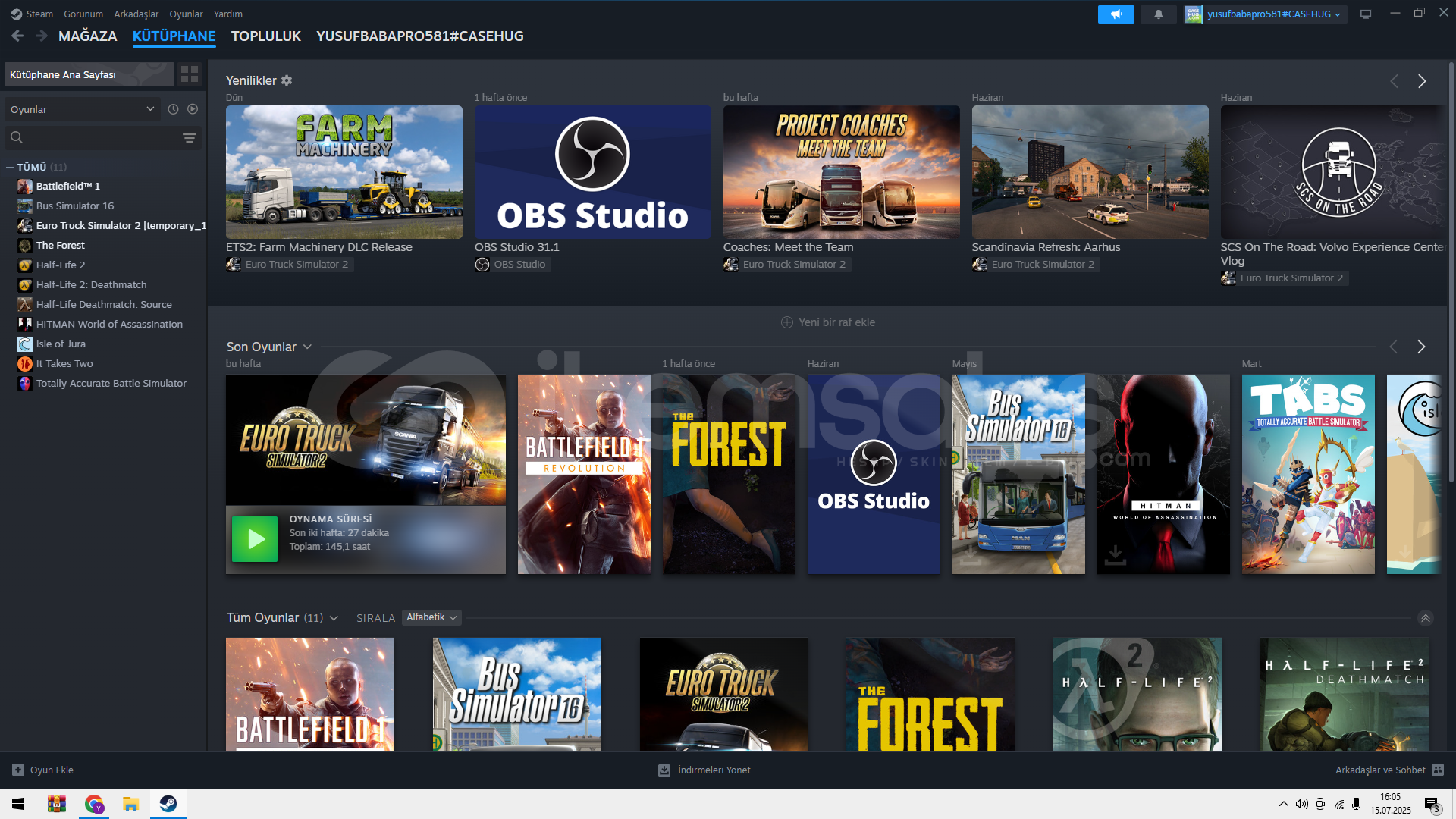Click the Steam logo menu icon
The width and height of the screenshot is (1456, 819).
coord(17,14)
